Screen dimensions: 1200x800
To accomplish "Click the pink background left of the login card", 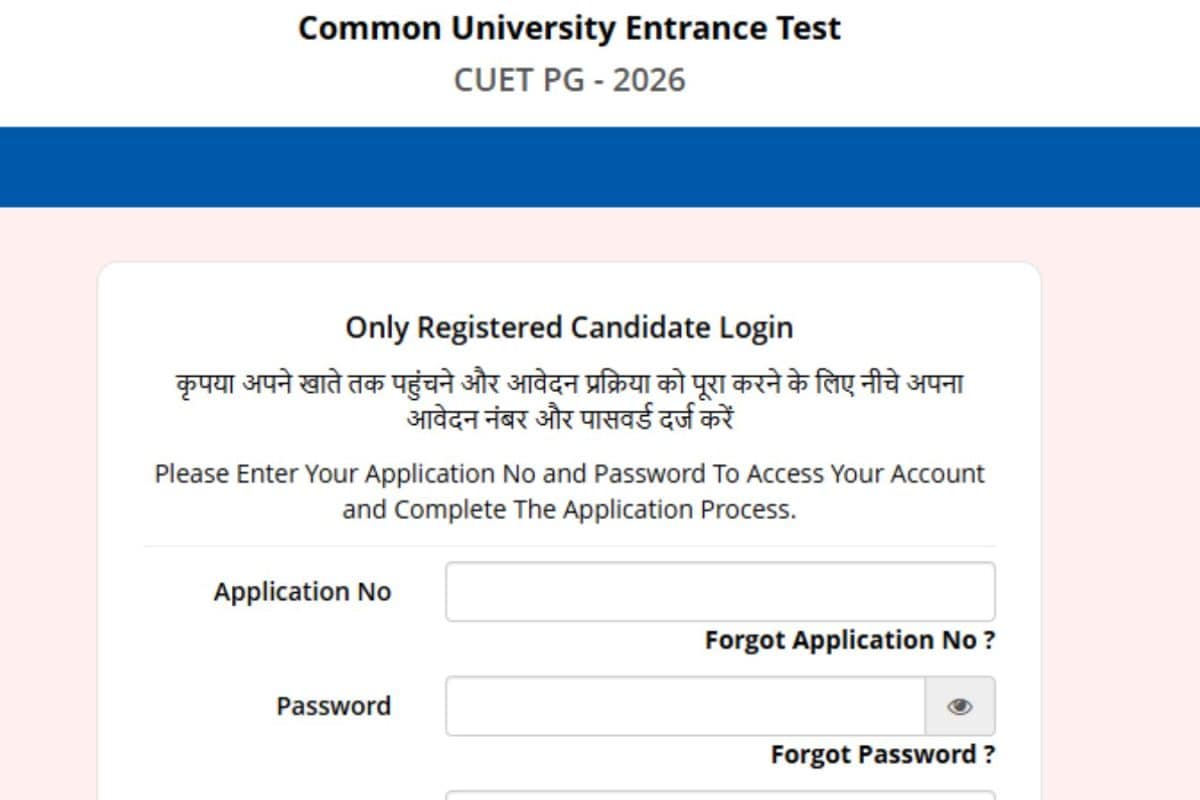I will tap(48, 500).
